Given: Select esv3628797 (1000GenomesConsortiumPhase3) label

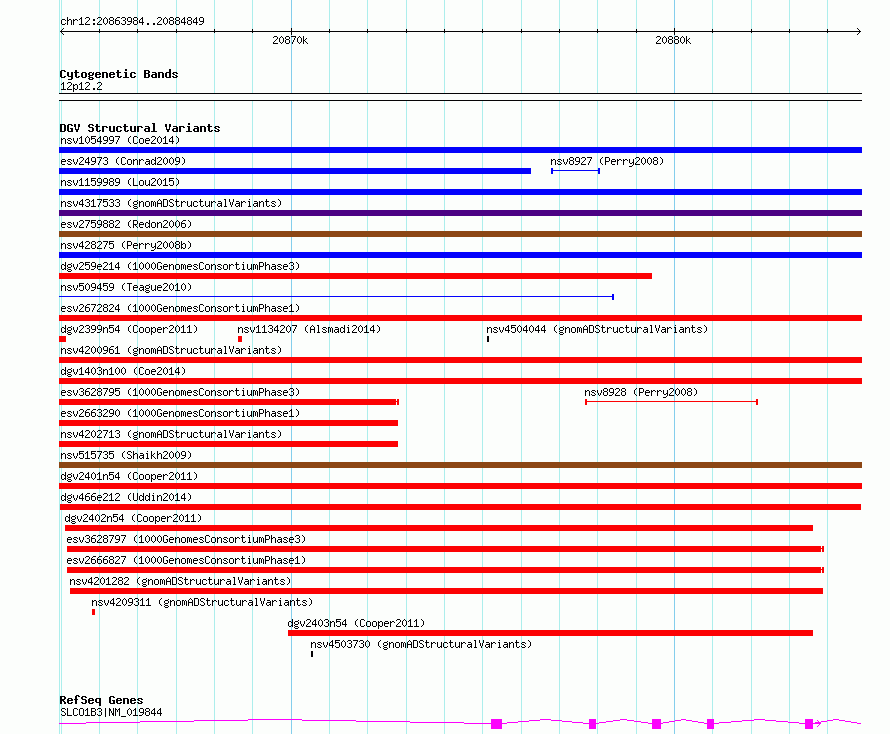Looking at the screenshot, I should tap(186, 539).
